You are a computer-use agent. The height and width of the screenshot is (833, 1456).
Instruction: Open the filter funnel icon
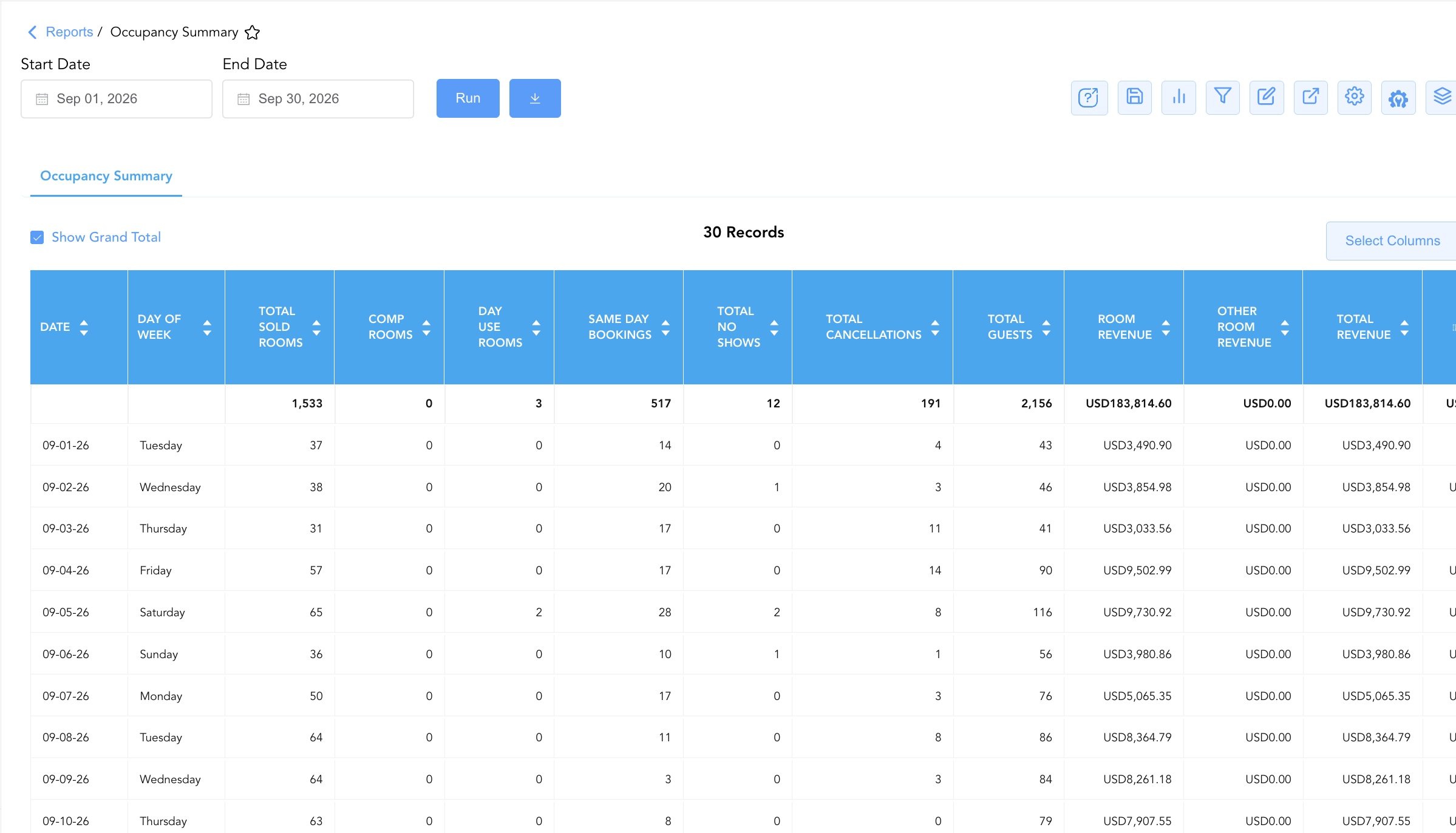tap(1222, 98)
